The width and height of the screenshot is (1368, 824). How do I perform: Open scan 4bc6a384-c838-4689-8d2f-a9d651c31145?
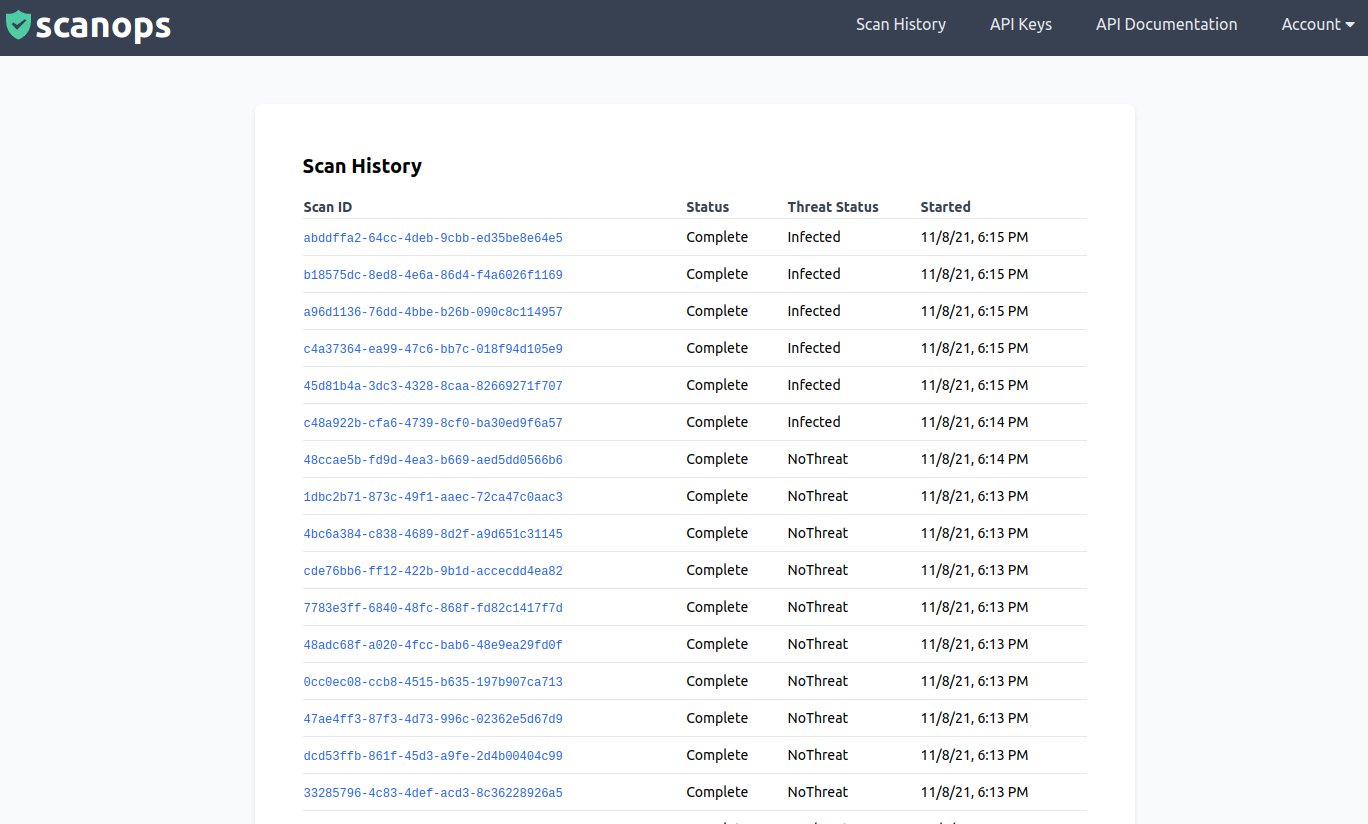[x=433, y=534]
